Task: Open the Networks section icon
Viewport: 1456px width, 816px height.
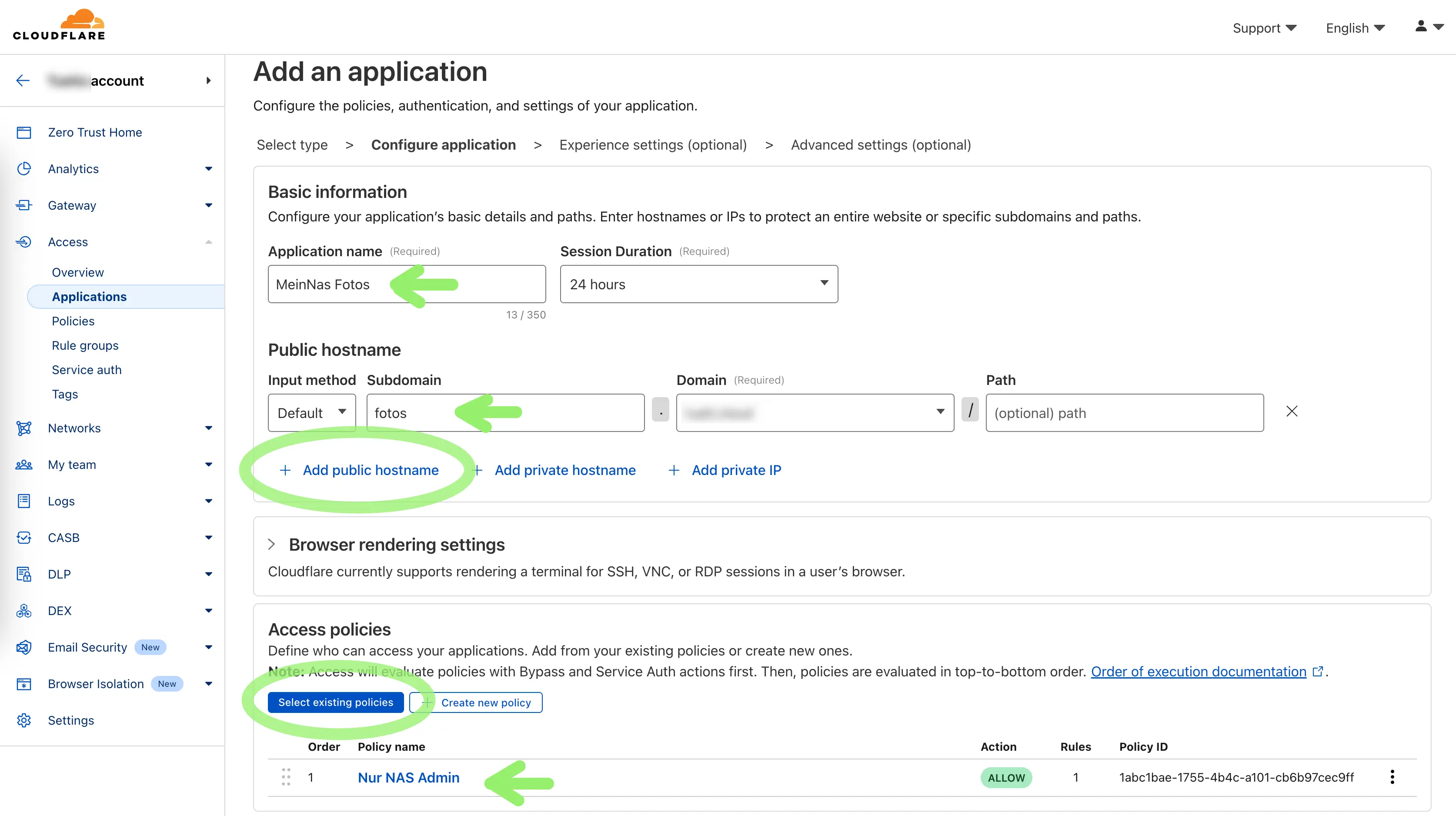Action: coord(24,428)
